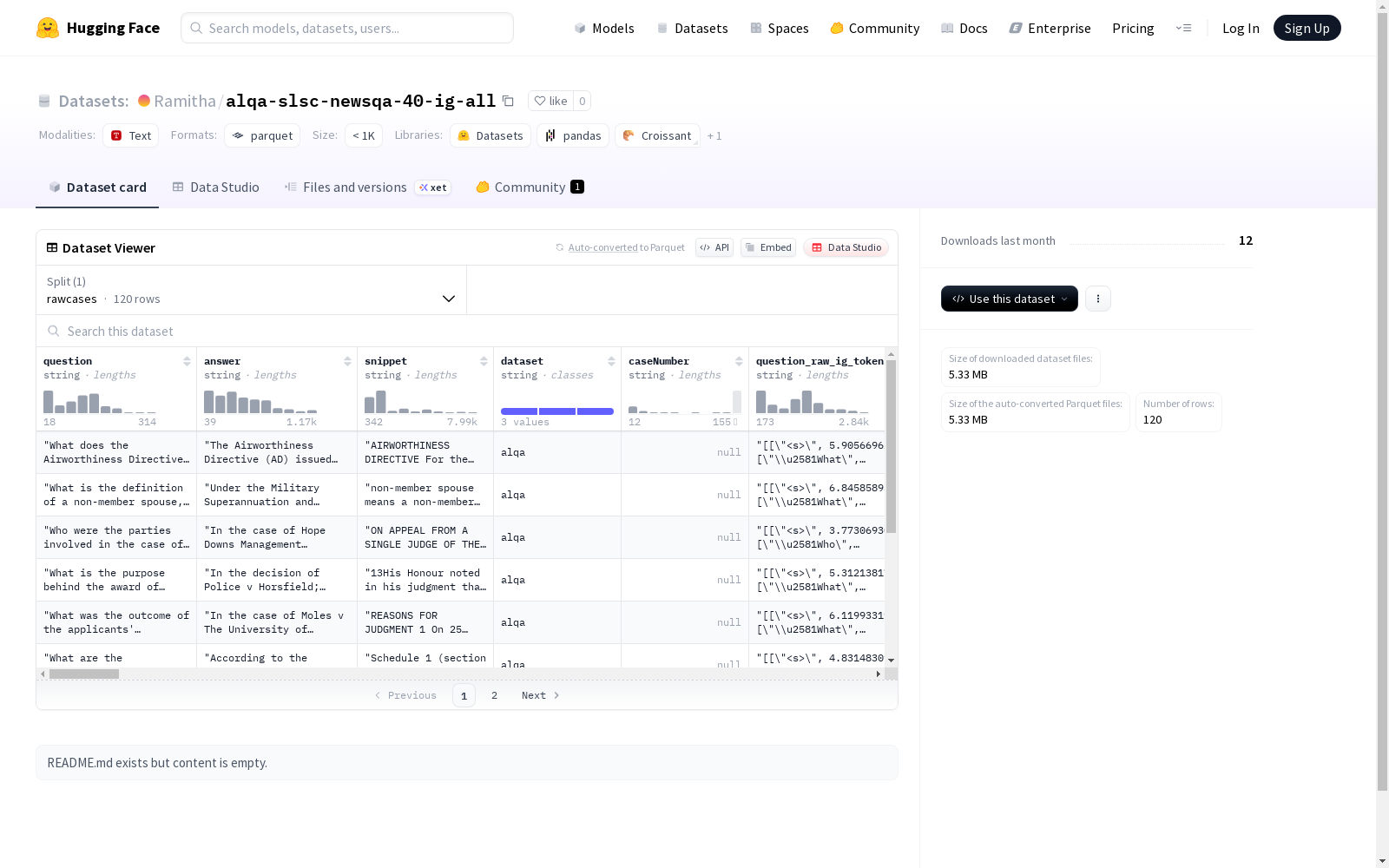Switch to the Dataset card tab
The height and width of the screenshot is (868, 1389).
pos(97,187)
